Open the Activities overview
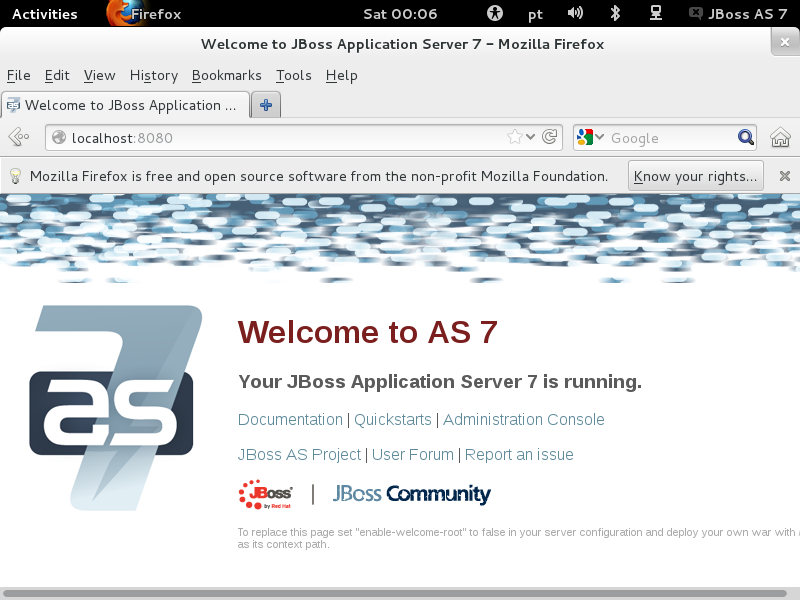Viewport: 800px width, 600px height. [44, 14]
